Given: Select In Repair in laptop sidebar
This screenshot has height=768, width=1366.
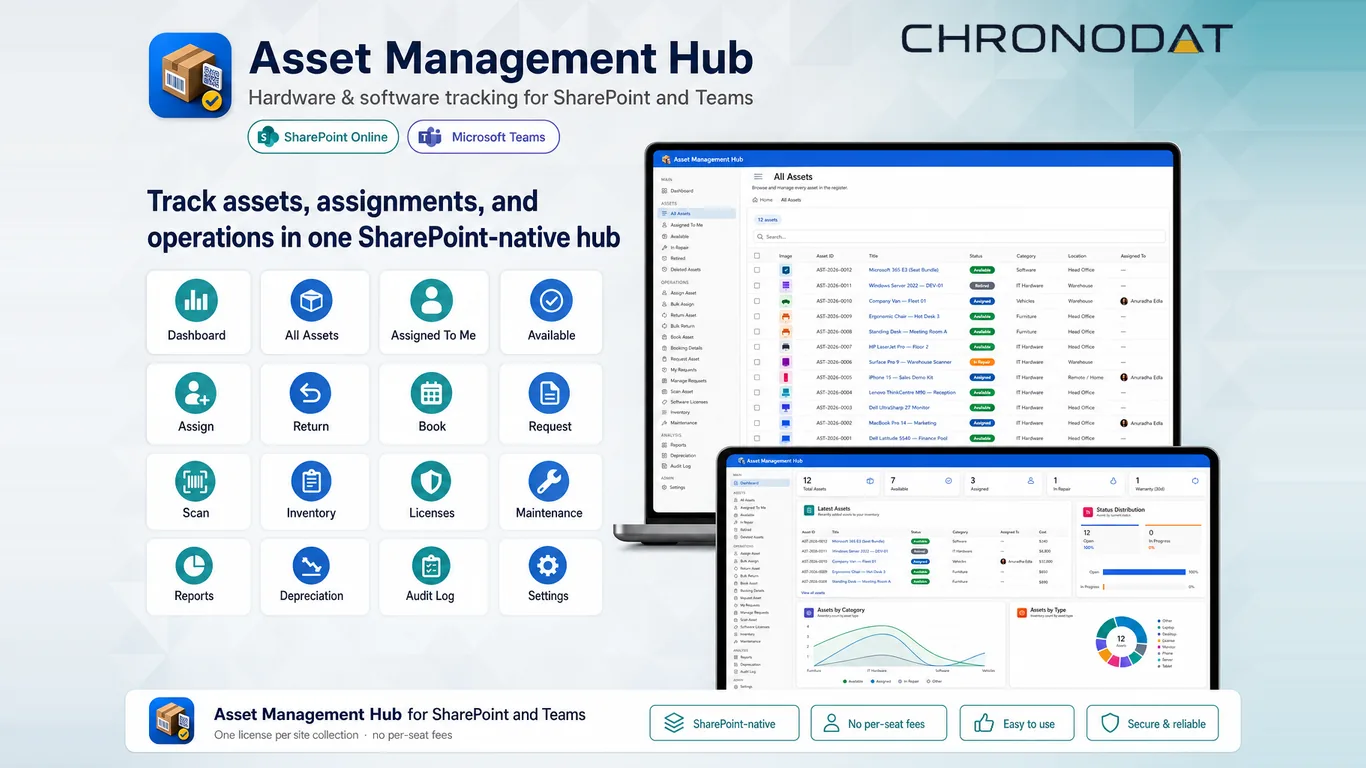Looking at the screenshot, I should pyautogui.click(x=679, y=247).
